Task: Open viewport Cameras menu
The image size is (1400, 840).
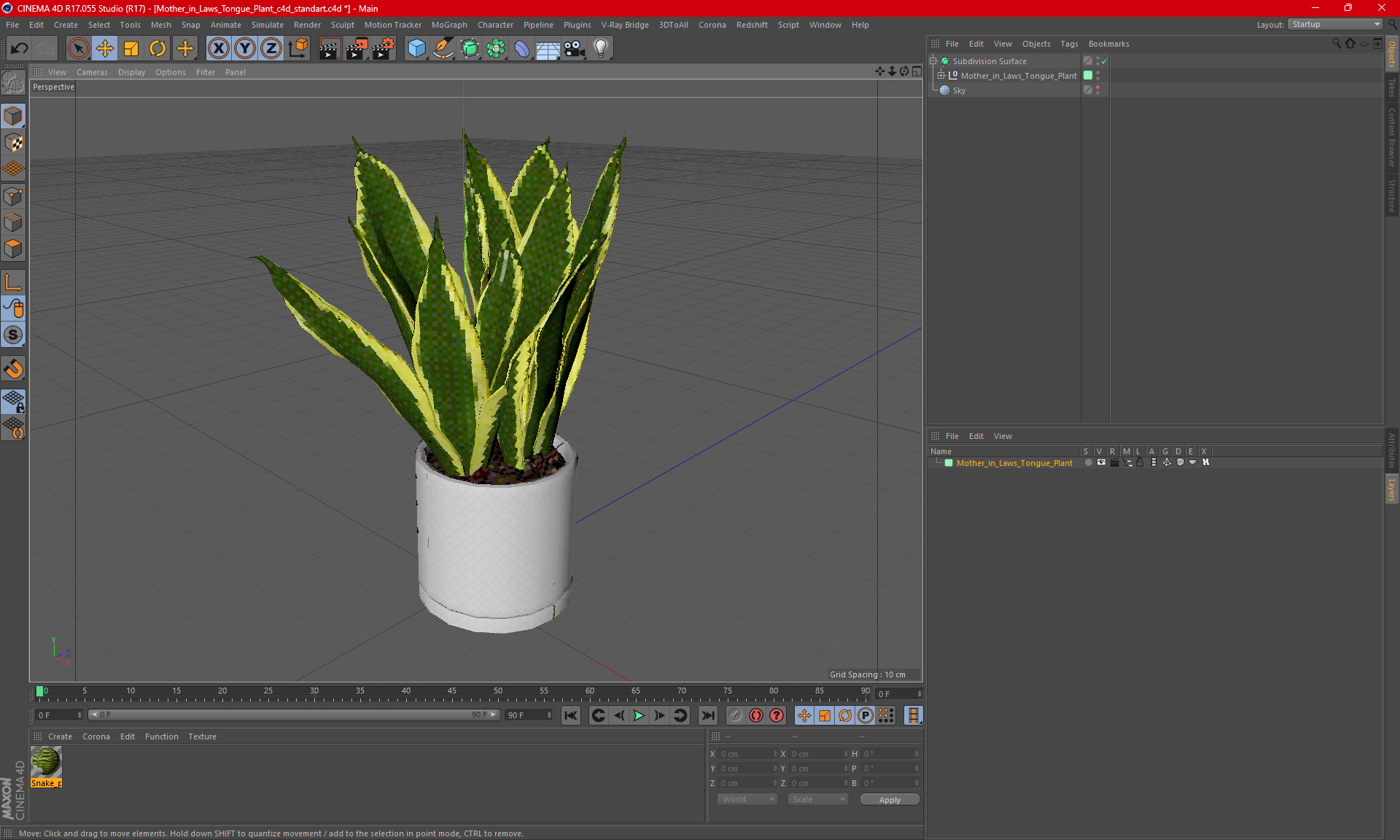Action: (92, 72)
